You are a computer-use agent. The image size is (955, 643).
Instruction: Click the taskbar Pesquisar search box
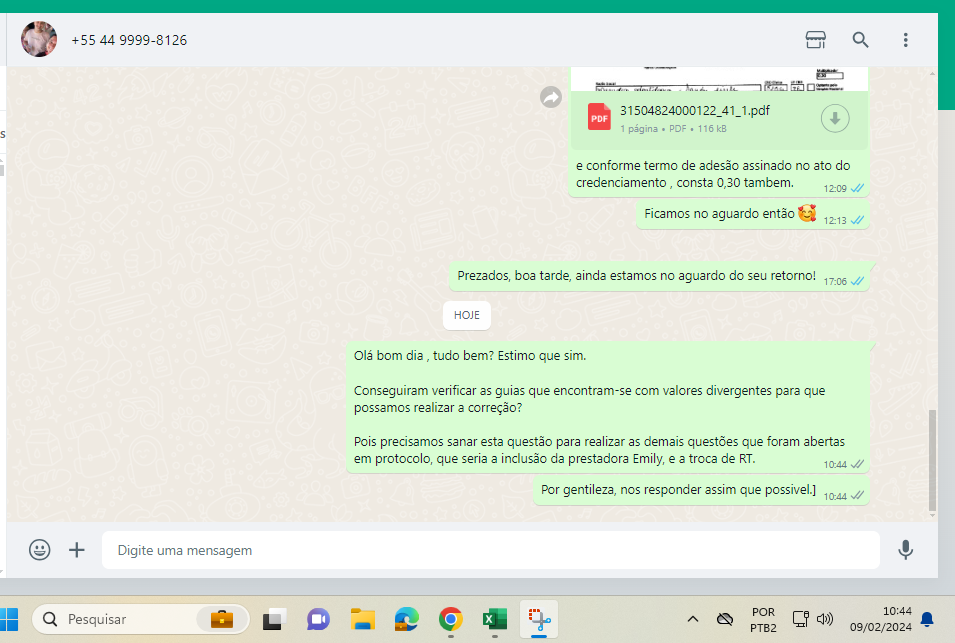tap(141, 619)
